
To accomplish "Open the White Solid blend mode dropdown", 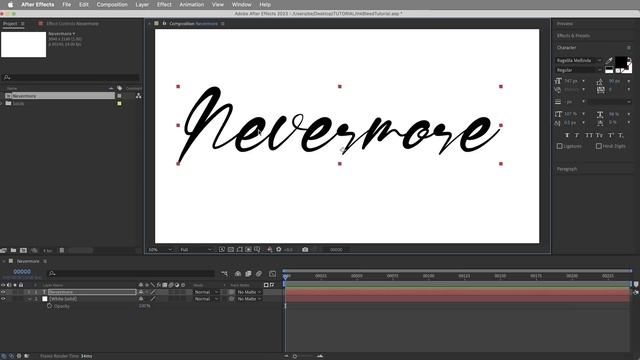I will 207,299.
